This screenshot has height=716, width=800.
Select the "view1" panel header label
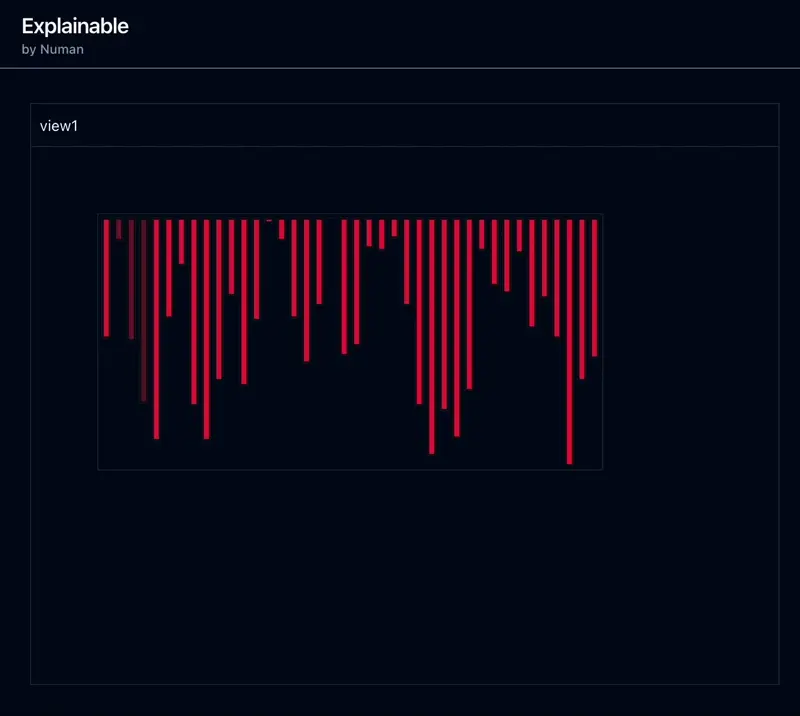[59, 126]
